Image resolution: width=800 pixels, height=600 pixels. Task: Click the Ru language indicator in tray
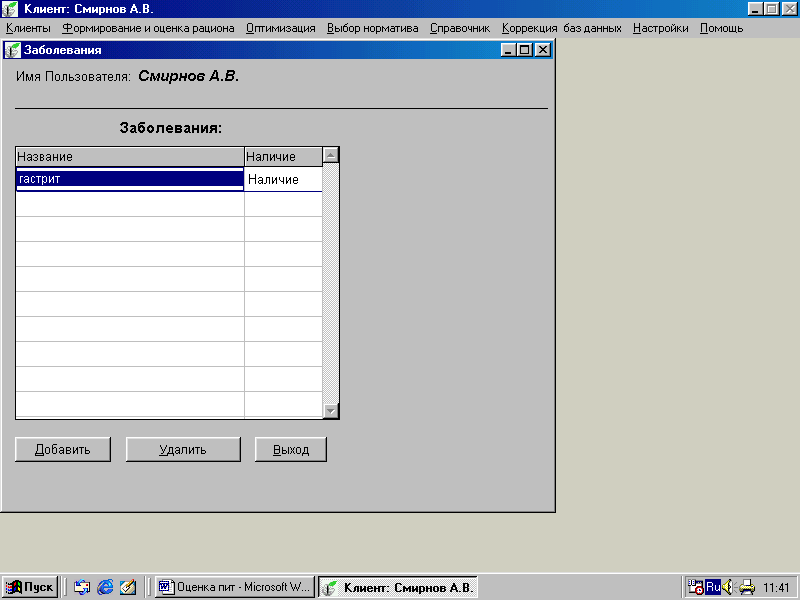(x=713, y=587)
